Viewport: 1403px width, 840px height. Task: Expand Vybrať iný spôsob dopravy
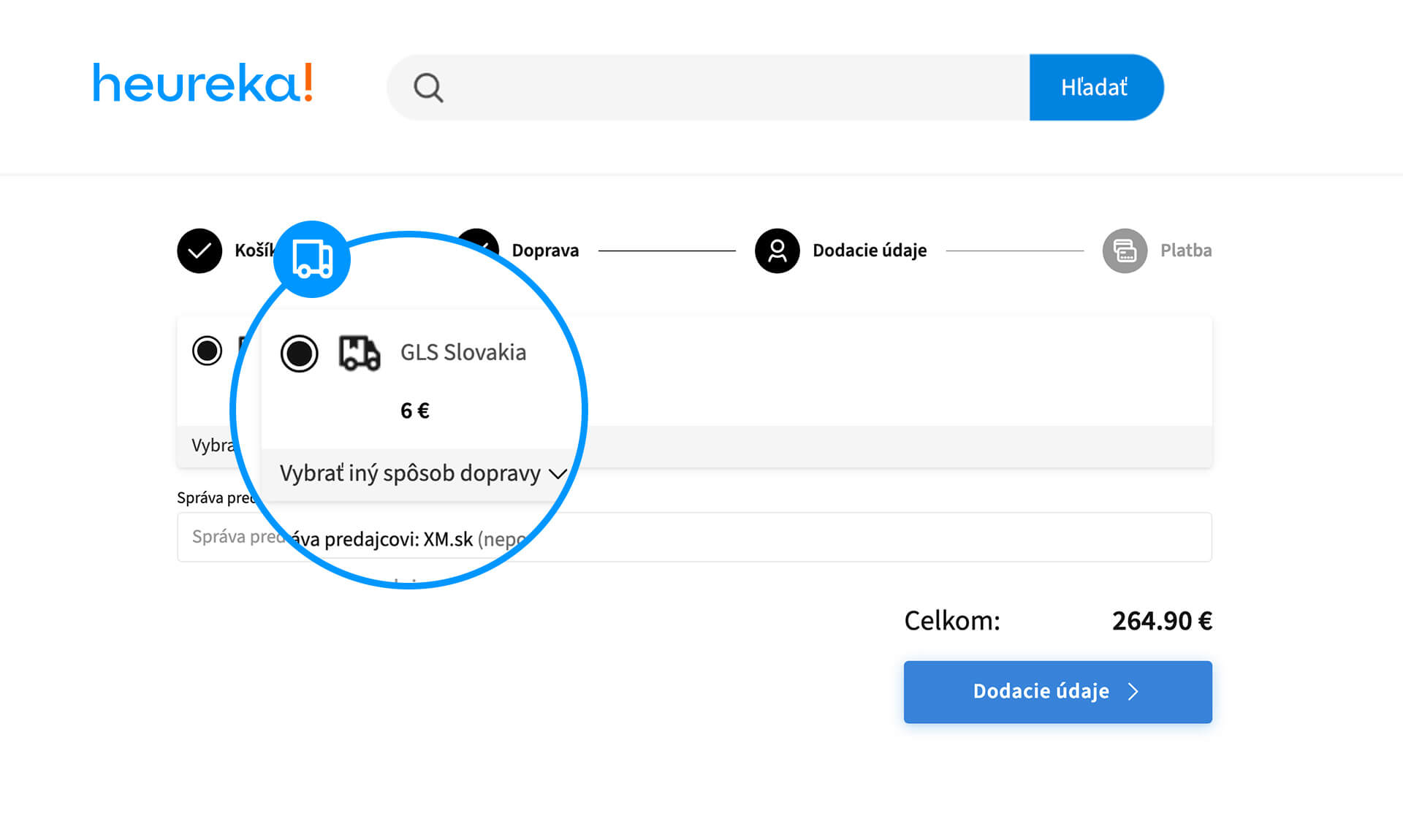[409, 473]
